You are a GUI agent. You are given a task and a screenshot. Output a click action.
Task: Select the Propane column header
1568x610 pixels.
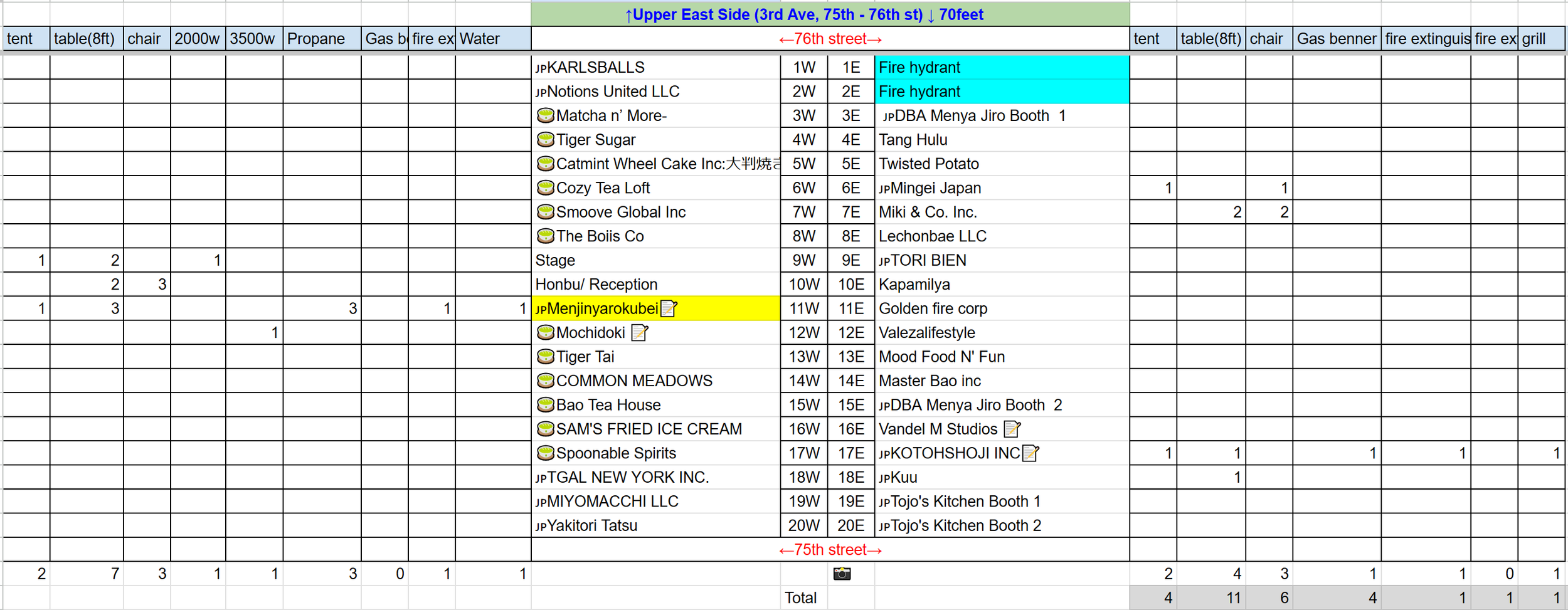tap(322, 38)
